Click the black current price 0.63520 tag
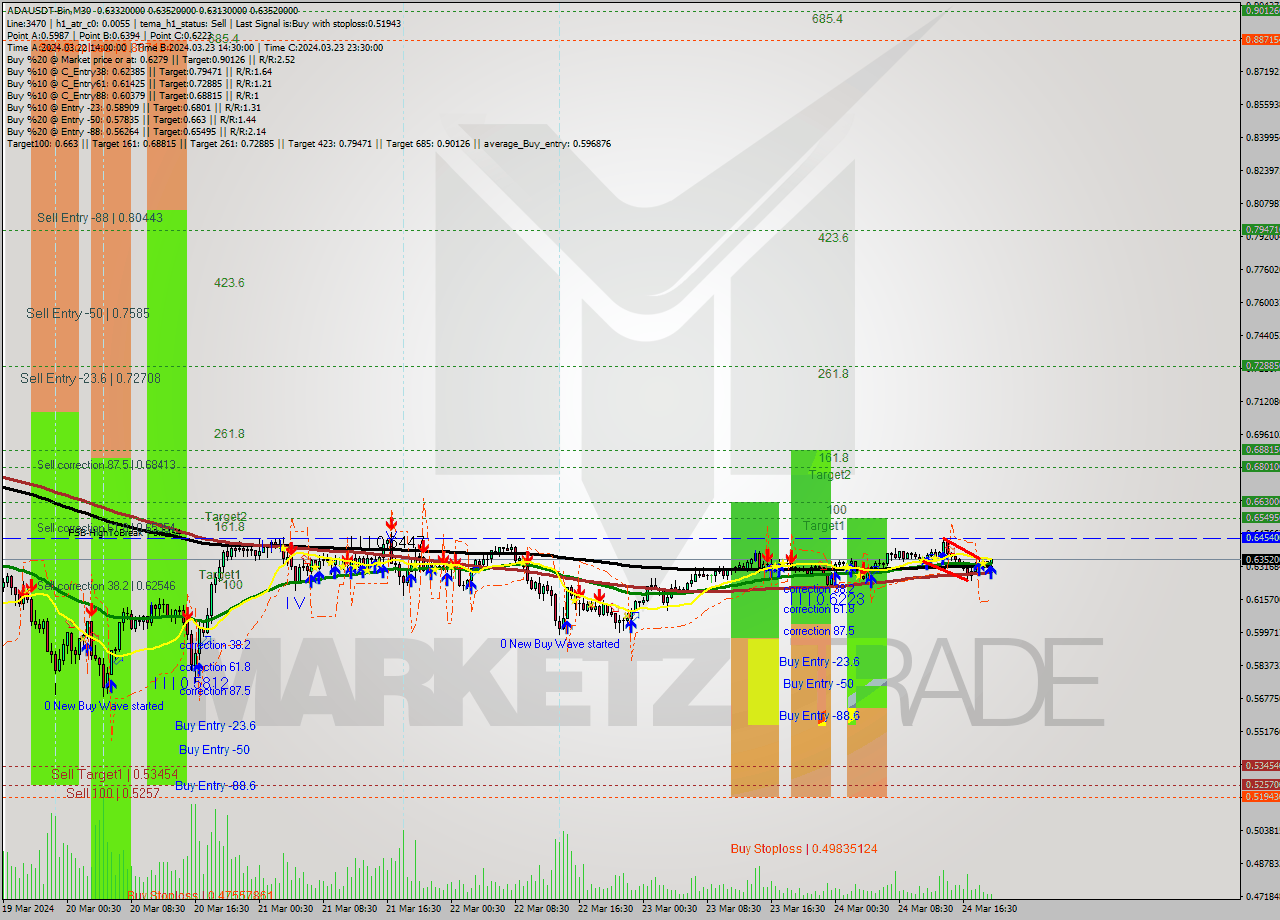This screenshot has width=1280, height=920. 1260,559
